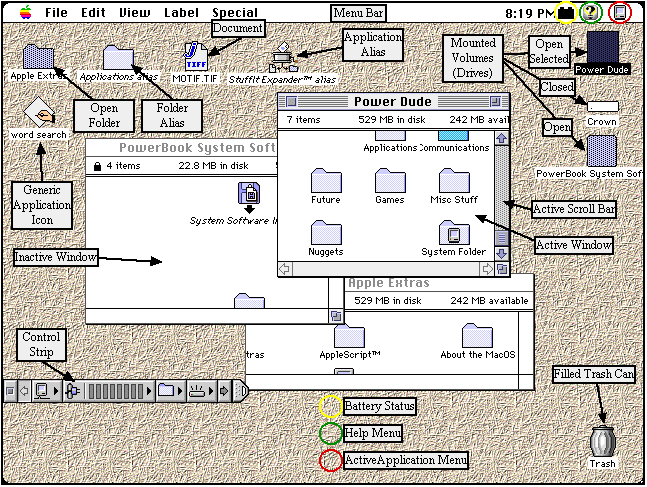Click the Power Dude window title bar

point(394,102)
